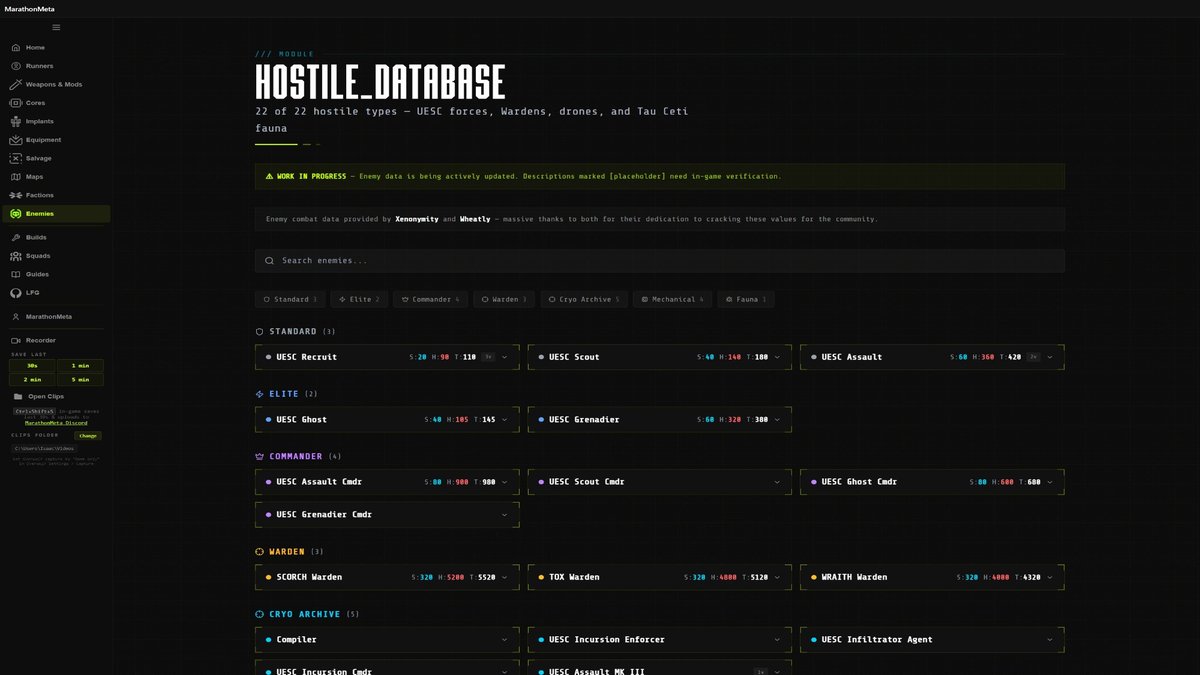Image resolution: width=1200 pixels, height=675 pixels.
Task: Click the Search enemies input field
Action: pos(660,261)
